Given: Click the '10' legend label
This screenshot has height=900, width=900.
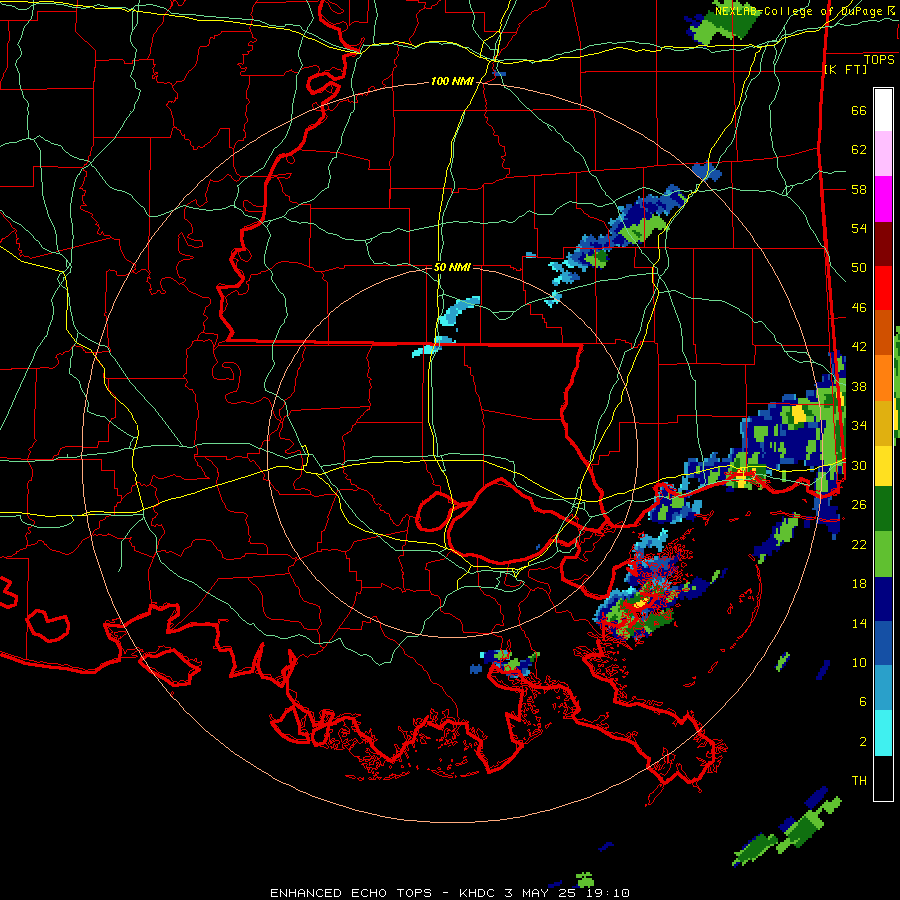Looking at the screenshot, I should (859, 662).
